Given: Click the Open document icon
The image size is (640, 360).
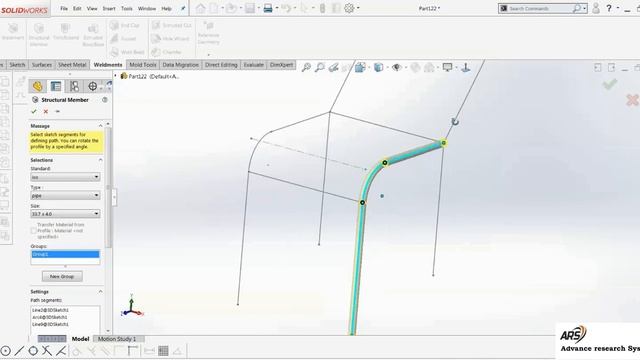Looking at the screenshot, I should tap(231, 8).
